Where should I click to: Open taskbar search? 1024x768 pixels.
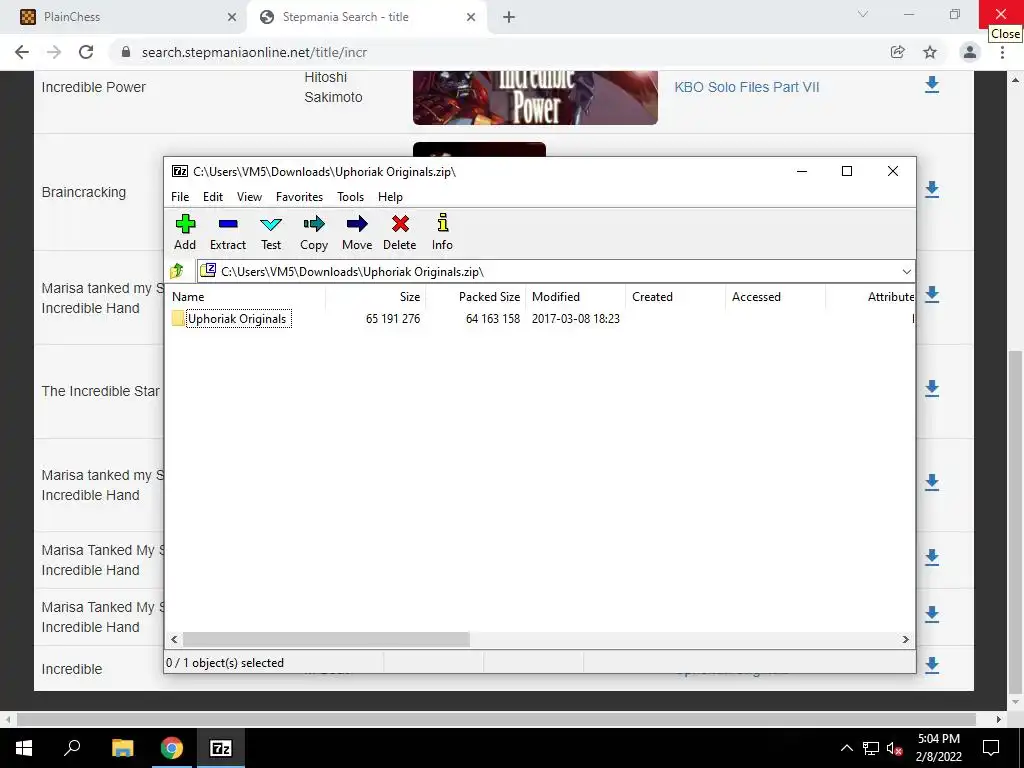(72, 748)
